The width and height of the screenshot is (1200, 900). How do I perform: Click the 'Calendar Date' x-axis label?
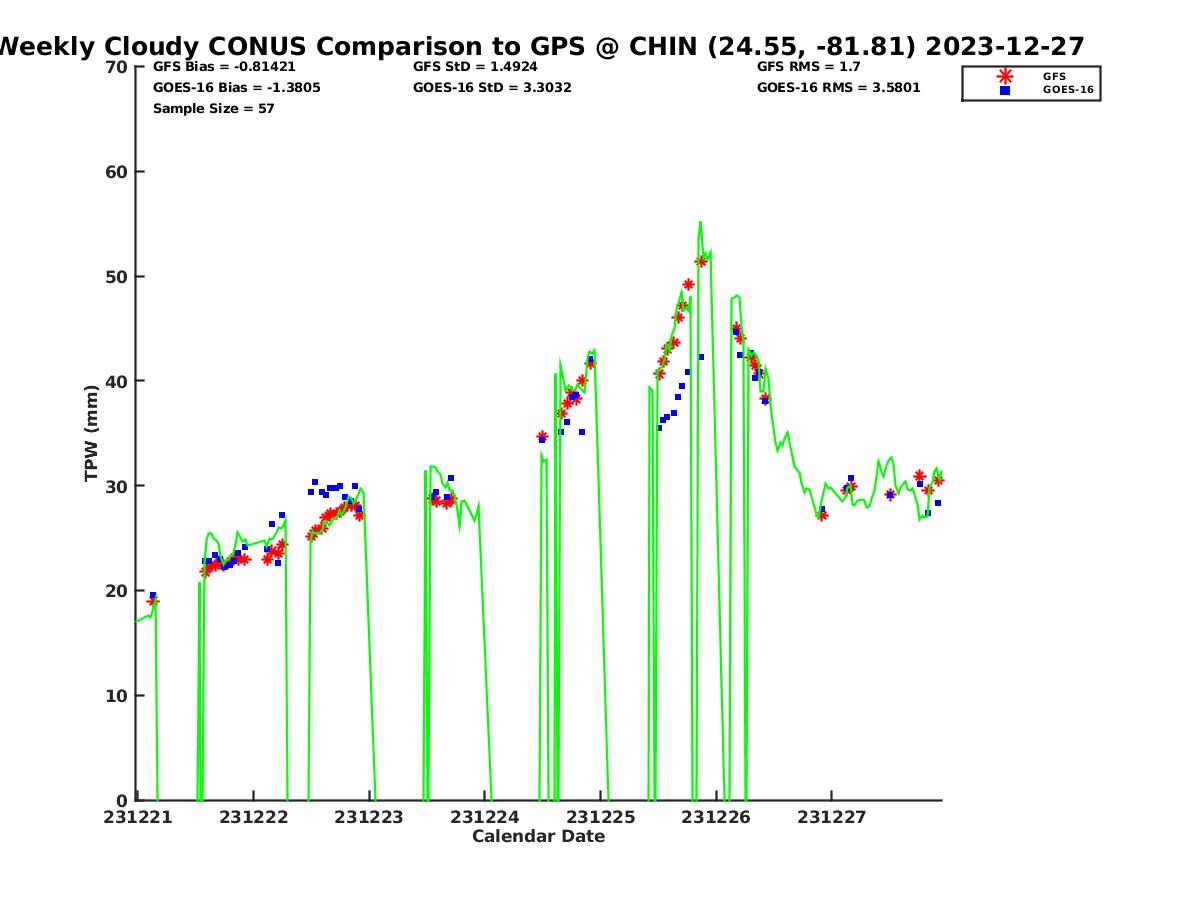pos(538,836)
